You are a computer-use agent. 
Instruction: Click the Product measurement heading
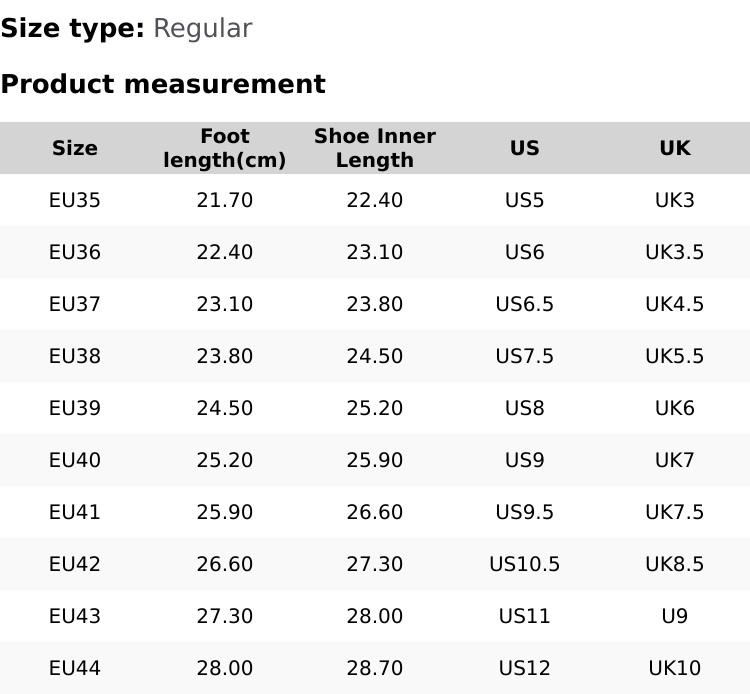point(163,84)
